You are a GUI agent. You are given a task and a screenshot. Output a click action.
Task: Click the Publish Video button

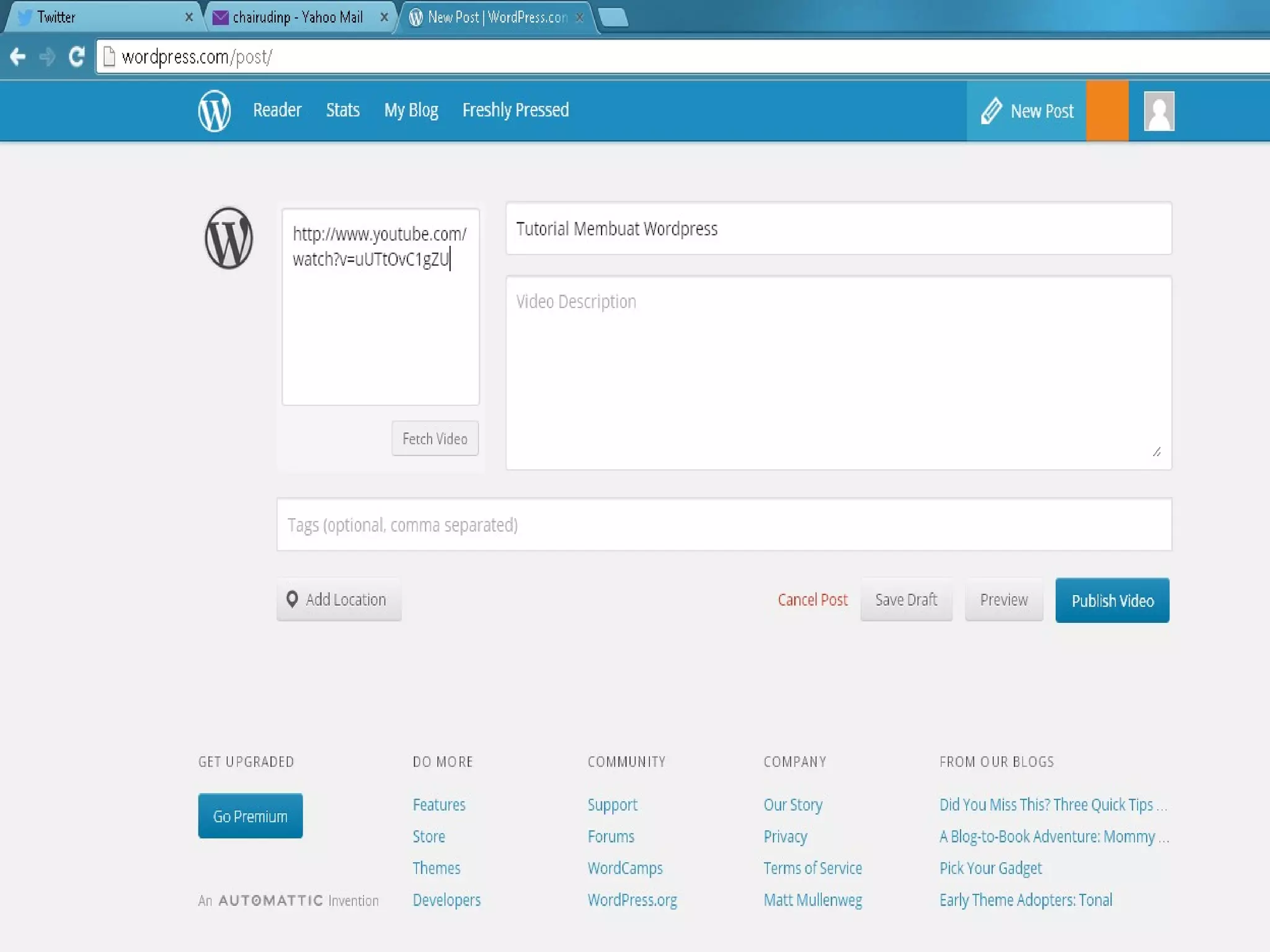point(1112,600)
